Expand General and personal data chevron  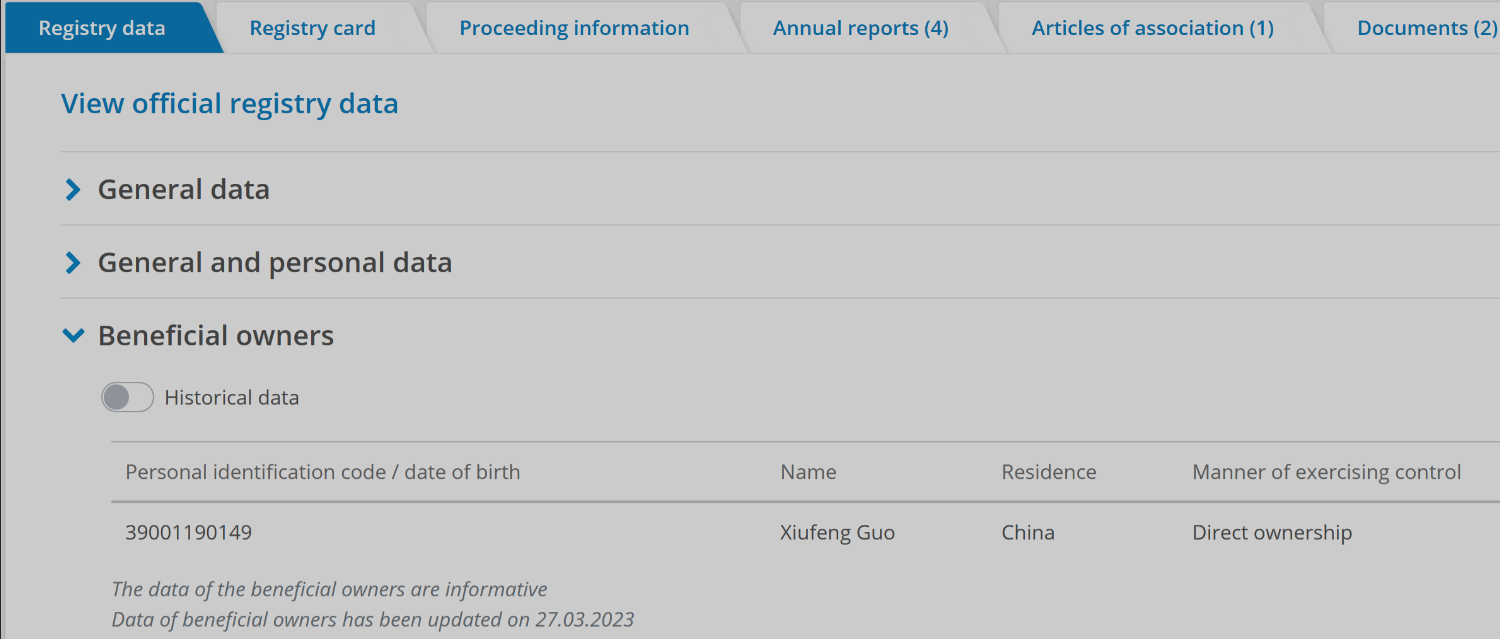pyautogui.click(x=72, y=263)
